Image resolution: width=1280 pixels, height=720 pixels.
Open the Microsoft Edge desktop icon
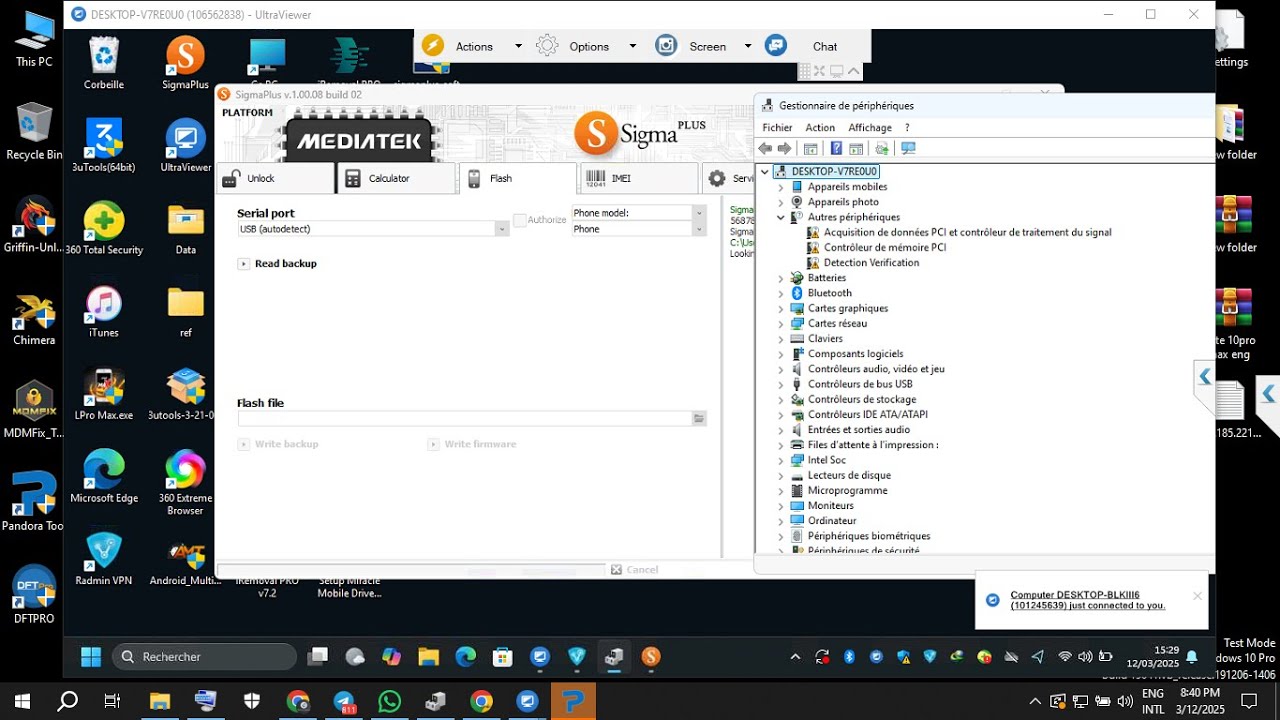[x=104, y=477]
